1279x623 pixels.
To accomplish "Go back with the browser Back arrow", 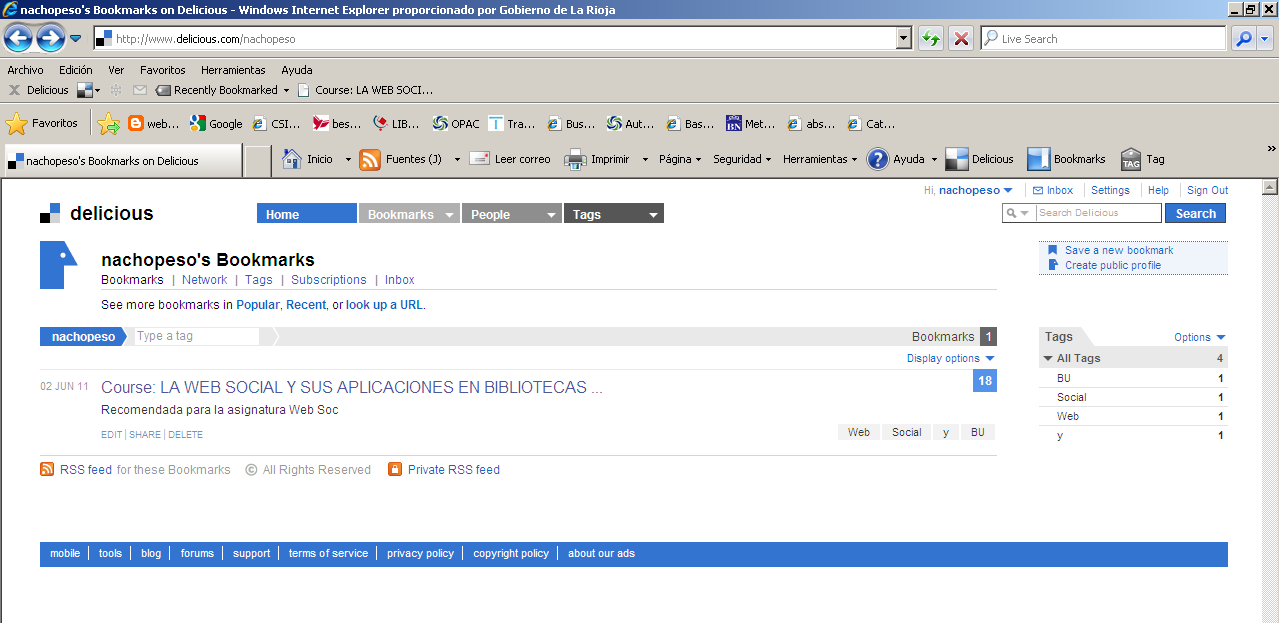I will (x=18, y=39).
